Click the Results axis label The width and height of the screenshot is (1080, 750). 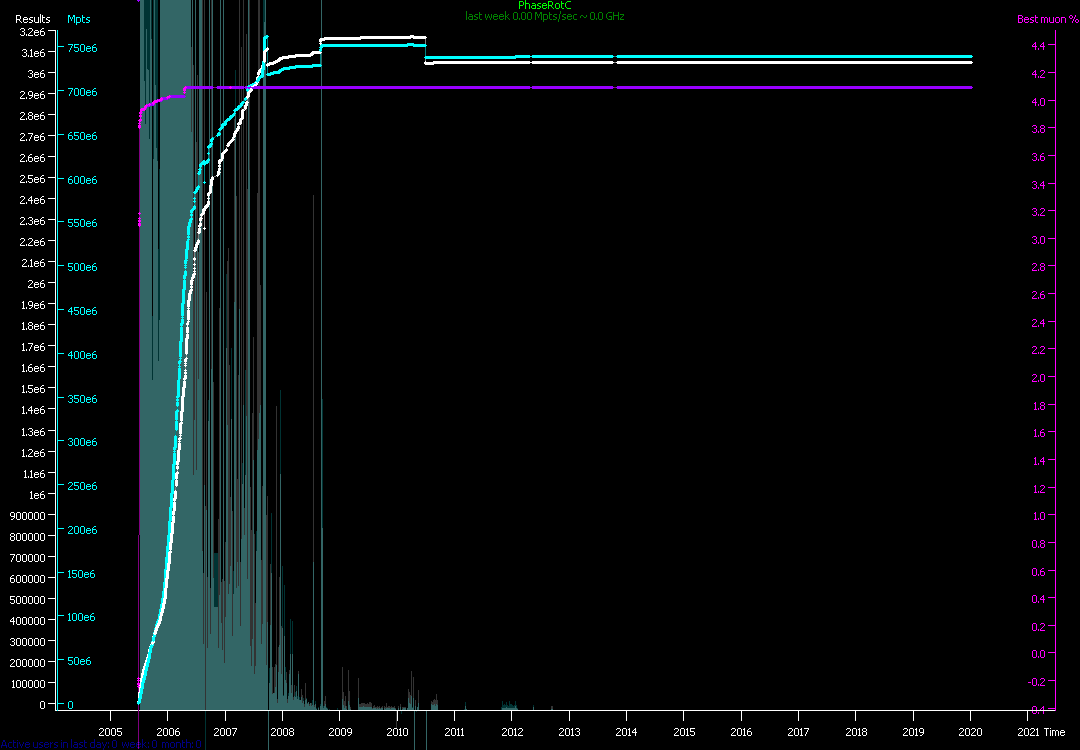(32, 19)
